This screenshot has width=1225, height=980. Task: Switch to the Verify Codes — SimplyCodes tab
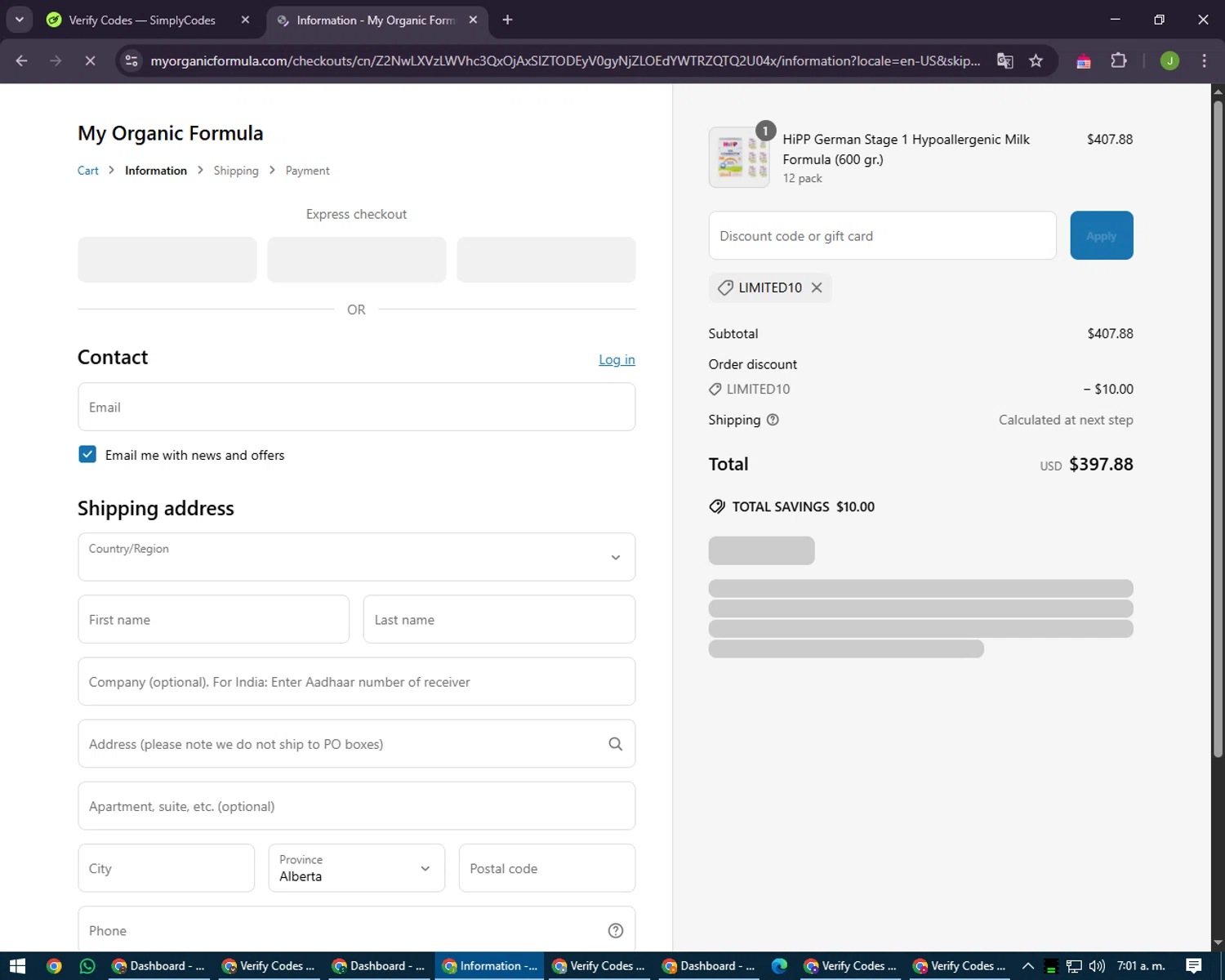point(142,20)
